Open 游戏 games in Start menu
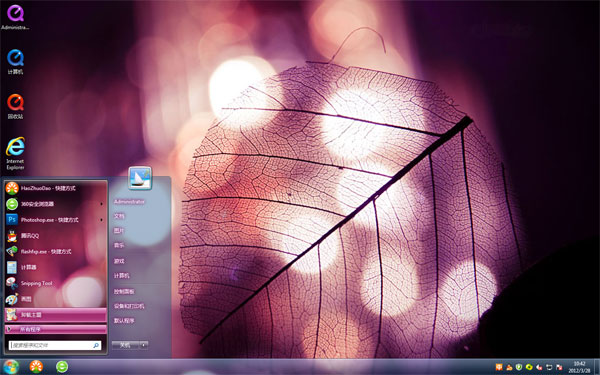 click(119, 261)
